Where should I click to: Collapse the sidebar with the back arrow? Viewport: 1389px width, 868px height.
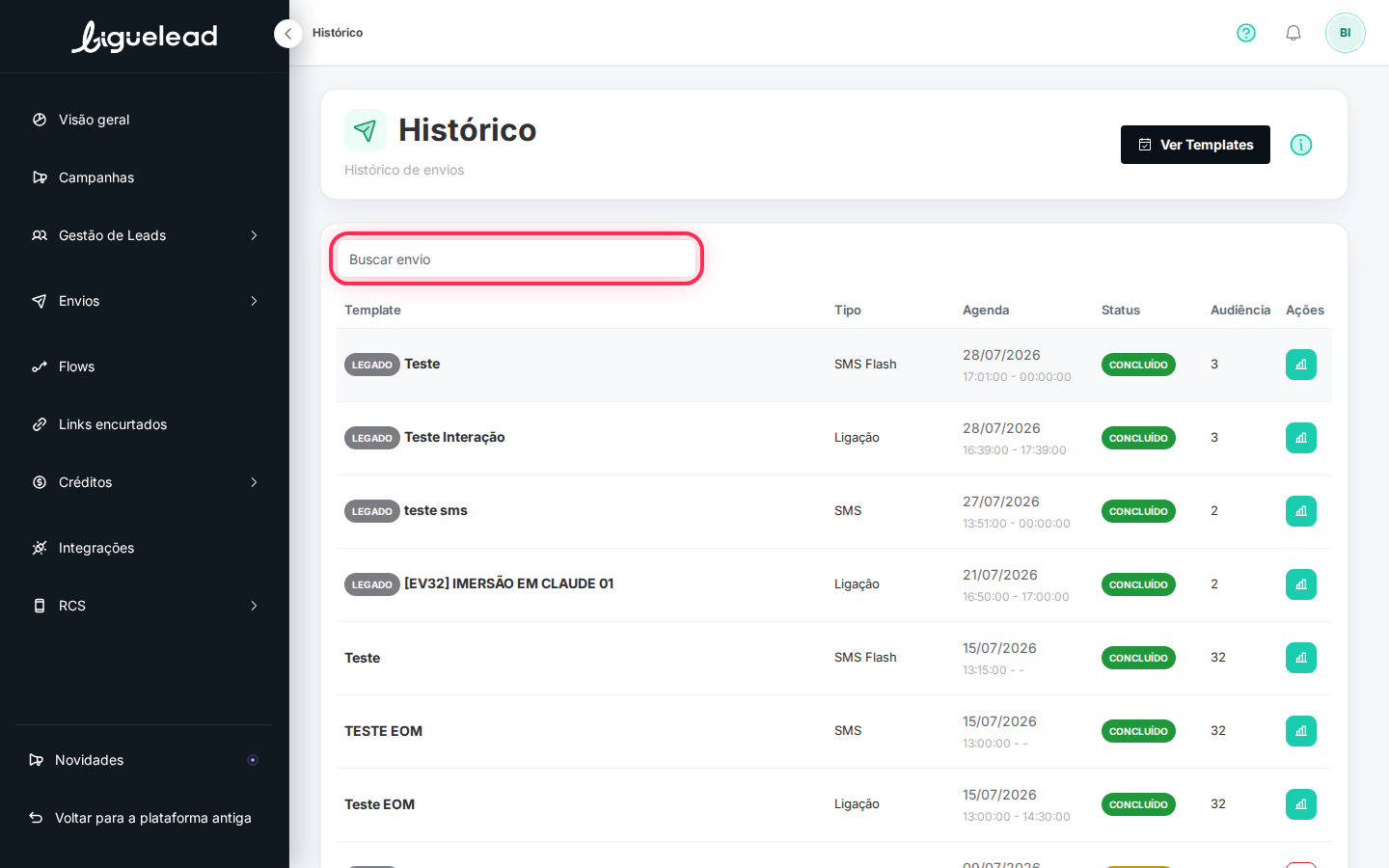(x=287, y=34)
